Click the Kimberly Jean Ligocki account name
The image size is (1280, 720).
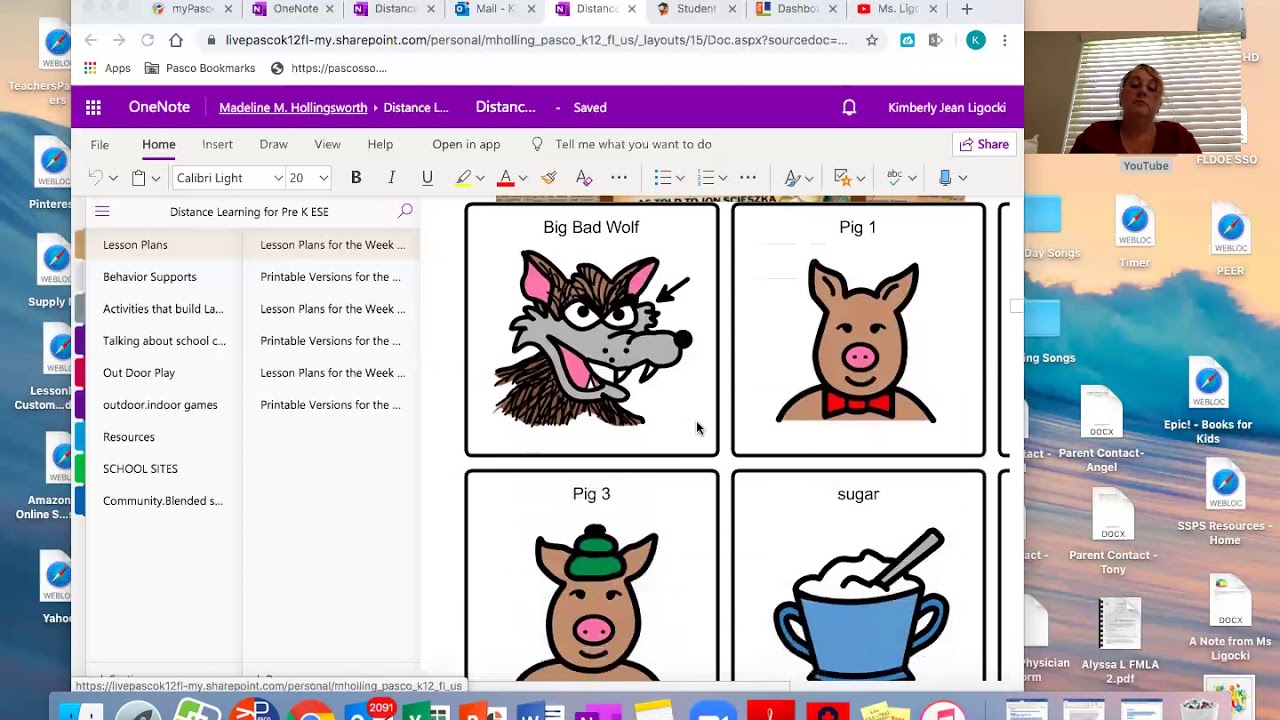[947, 108]
